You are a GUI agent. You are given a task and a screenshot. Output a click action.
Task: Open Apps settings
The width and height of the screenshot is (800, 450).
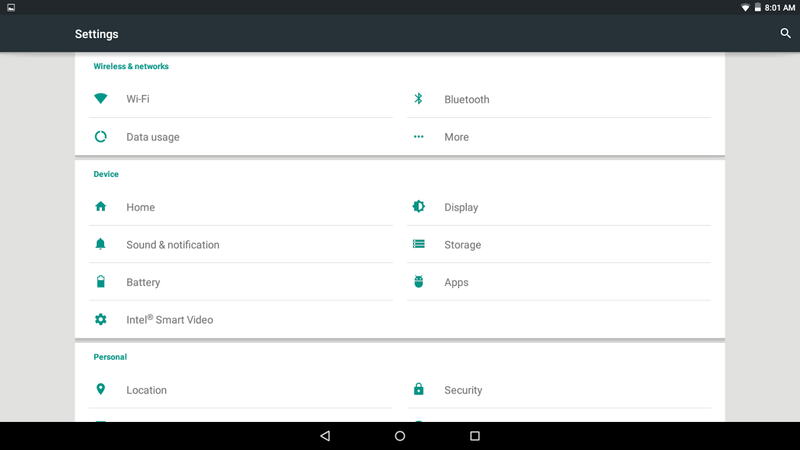pos(559,282)
